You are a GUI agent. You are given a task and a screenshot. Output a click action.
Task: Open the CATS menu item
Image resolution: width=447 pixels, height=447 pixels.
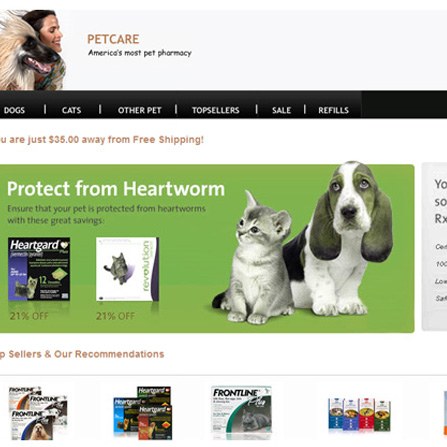(x=71, y=110)
